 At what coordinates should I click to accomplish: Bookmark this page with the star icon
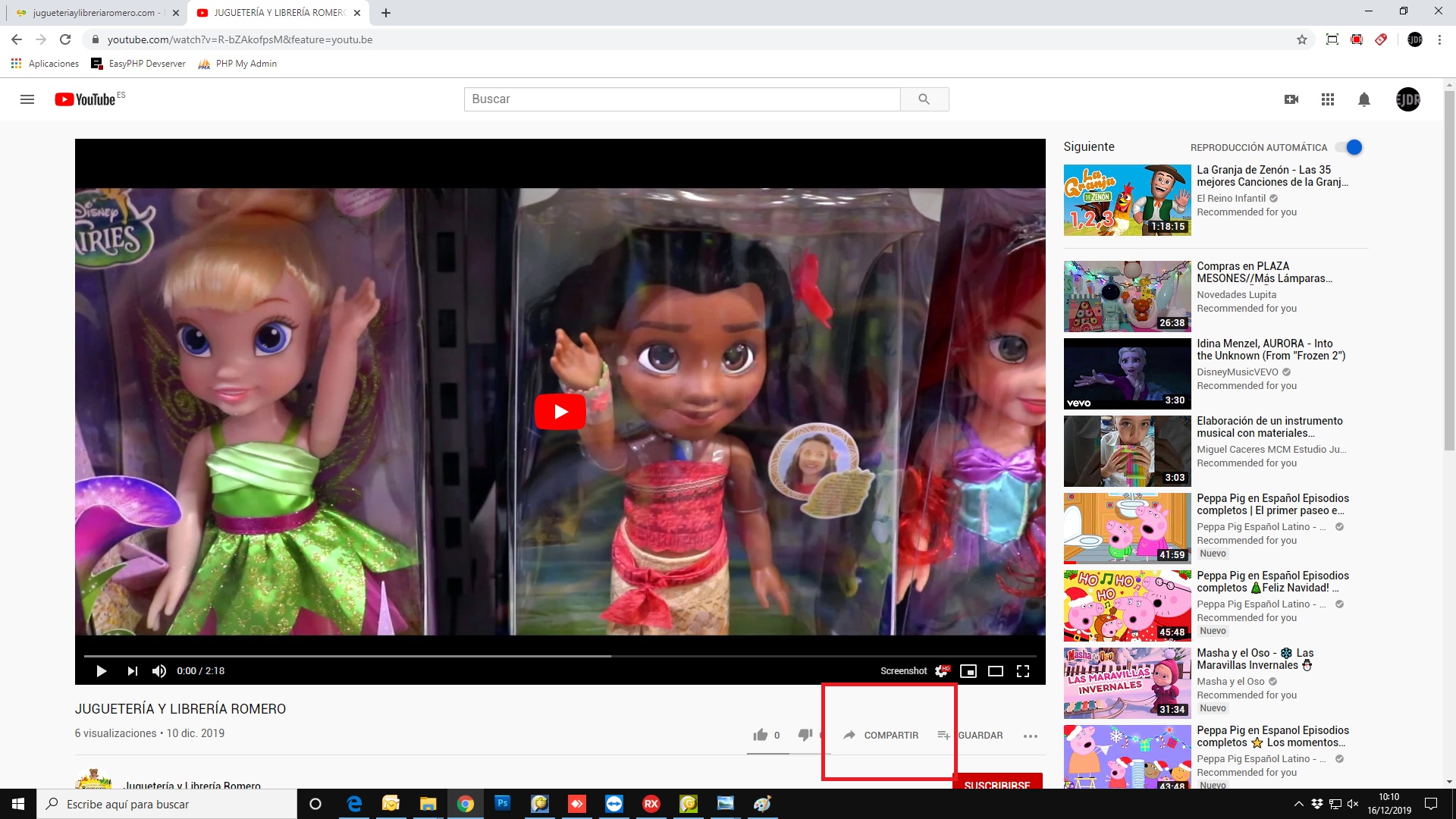tap(1302, 39)
